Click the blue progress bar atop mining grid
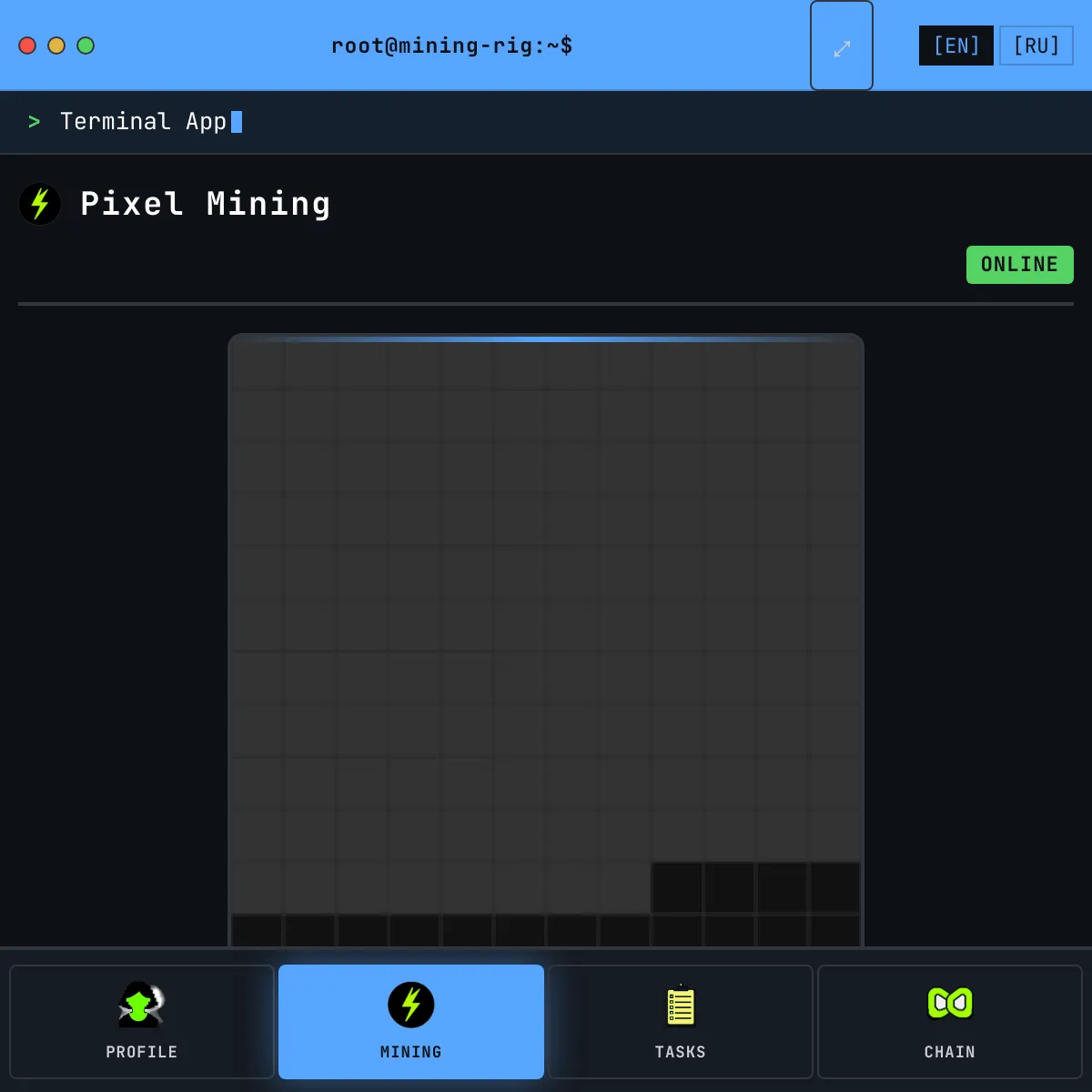 click(x=546, y=339)
